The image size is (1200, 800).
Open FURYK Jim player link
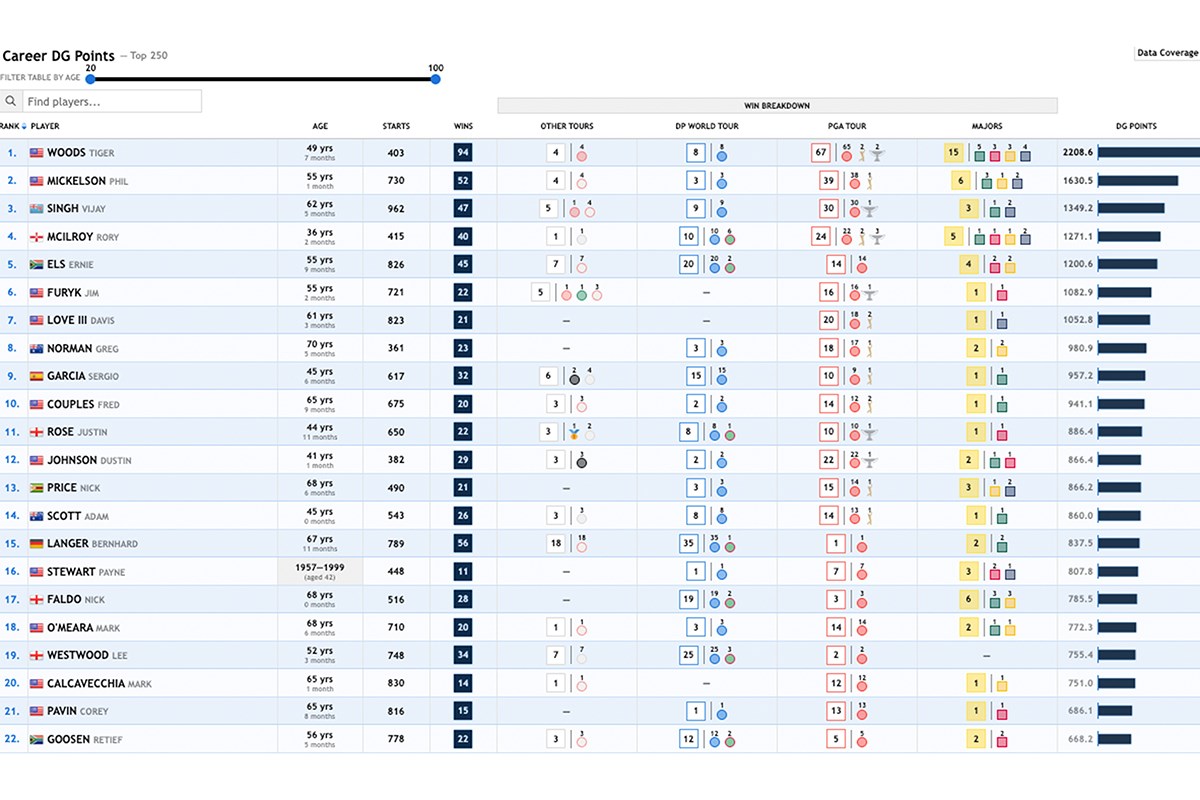click(x=73, y=293)
